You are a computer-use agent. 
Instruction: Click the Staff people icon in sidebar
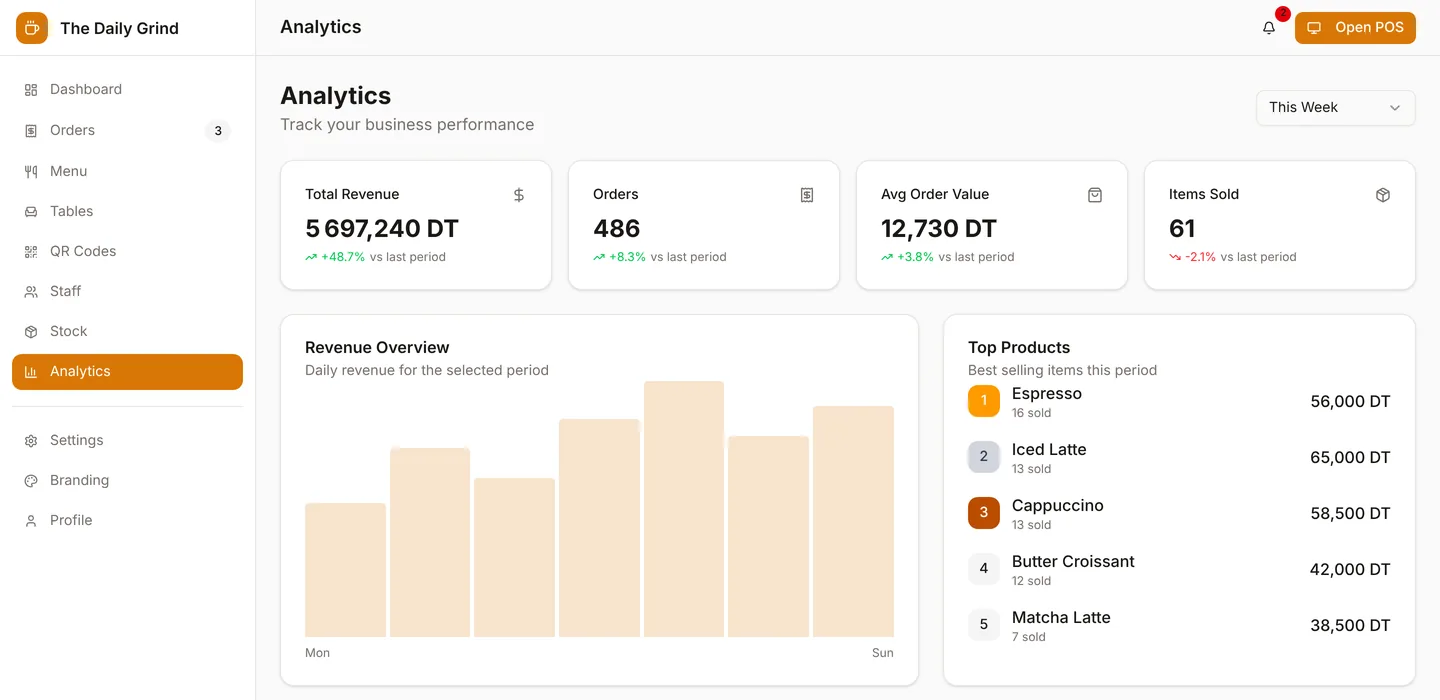31,292
